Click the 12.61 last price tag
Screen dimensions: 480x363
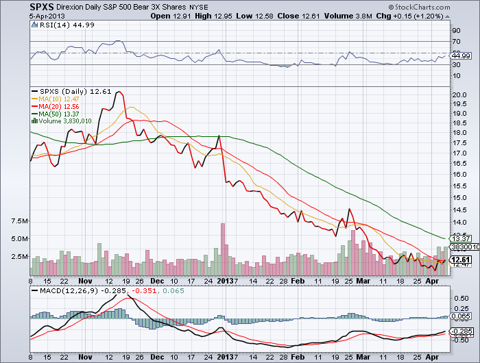click(x=461, y=260)
